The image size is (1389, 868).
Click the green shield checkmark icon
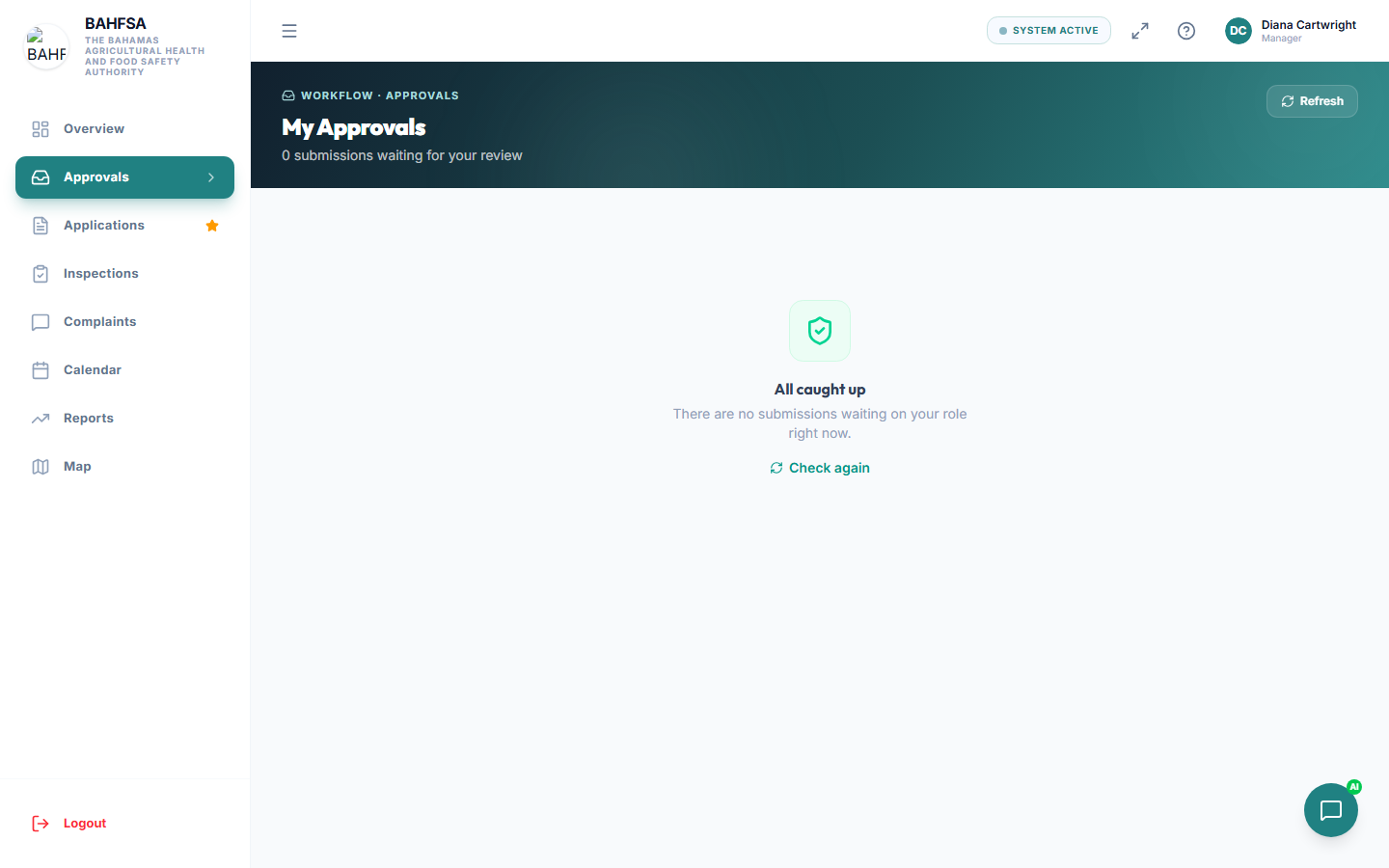[x=820, y=331]
